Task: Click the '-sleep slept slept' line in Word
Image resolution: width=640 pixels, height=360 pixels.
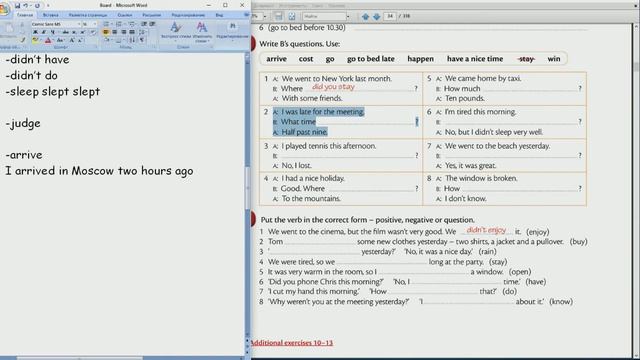Action: (53, 91)
